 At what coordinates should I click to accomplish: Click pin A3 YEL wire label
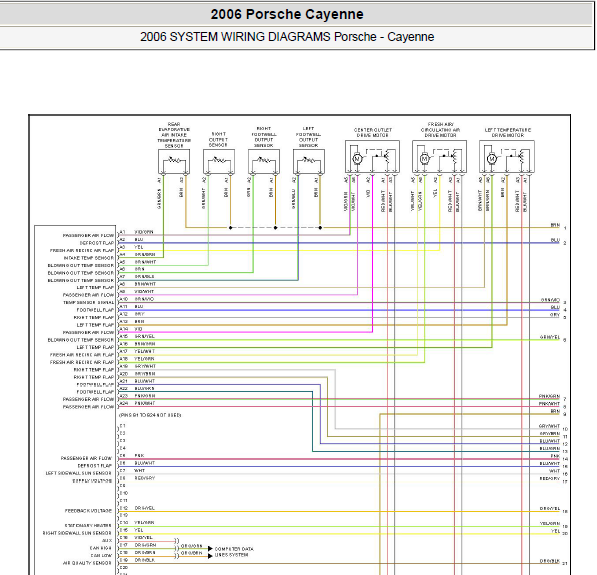[139, 247]
